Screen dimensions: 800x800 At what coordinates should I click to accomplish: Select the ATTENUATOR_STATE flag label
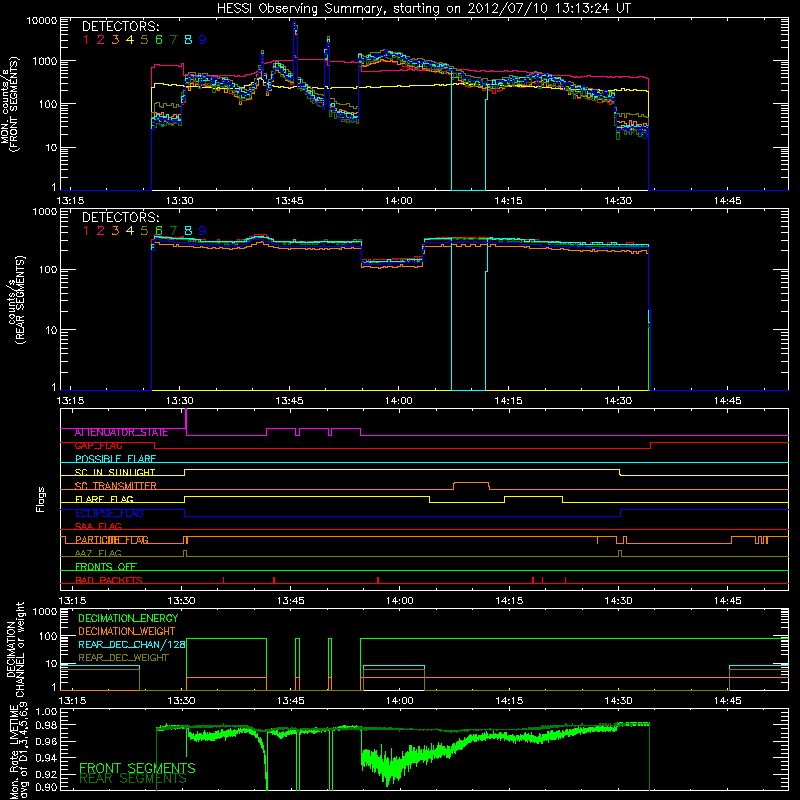coord(121,433)
